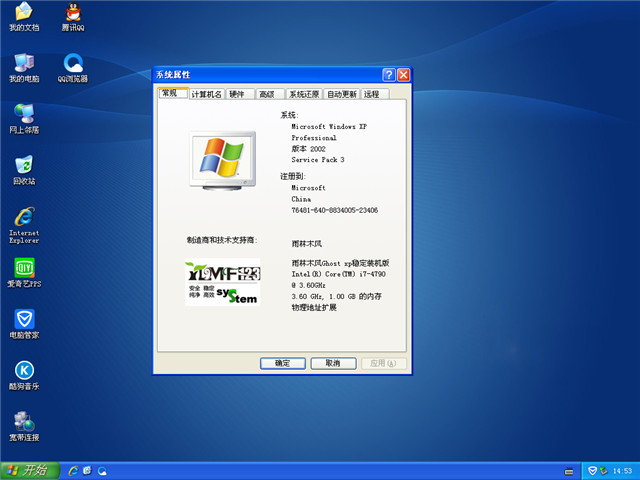Click the 雨林木风Ghost xp稳定装机版 text
The width and height of the screenshot is (640, 480).
[340, 263]
